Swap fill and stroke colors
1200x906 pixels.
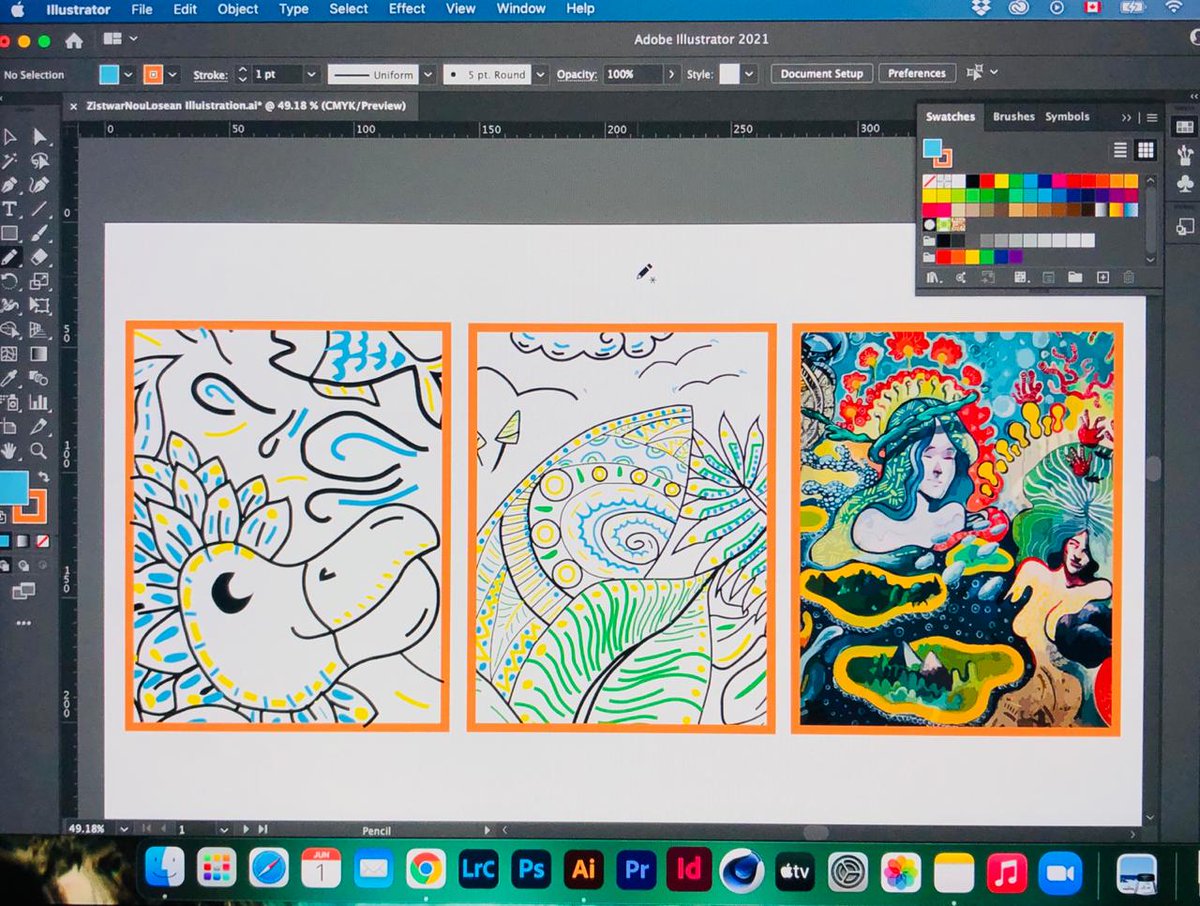coord(44,478)
